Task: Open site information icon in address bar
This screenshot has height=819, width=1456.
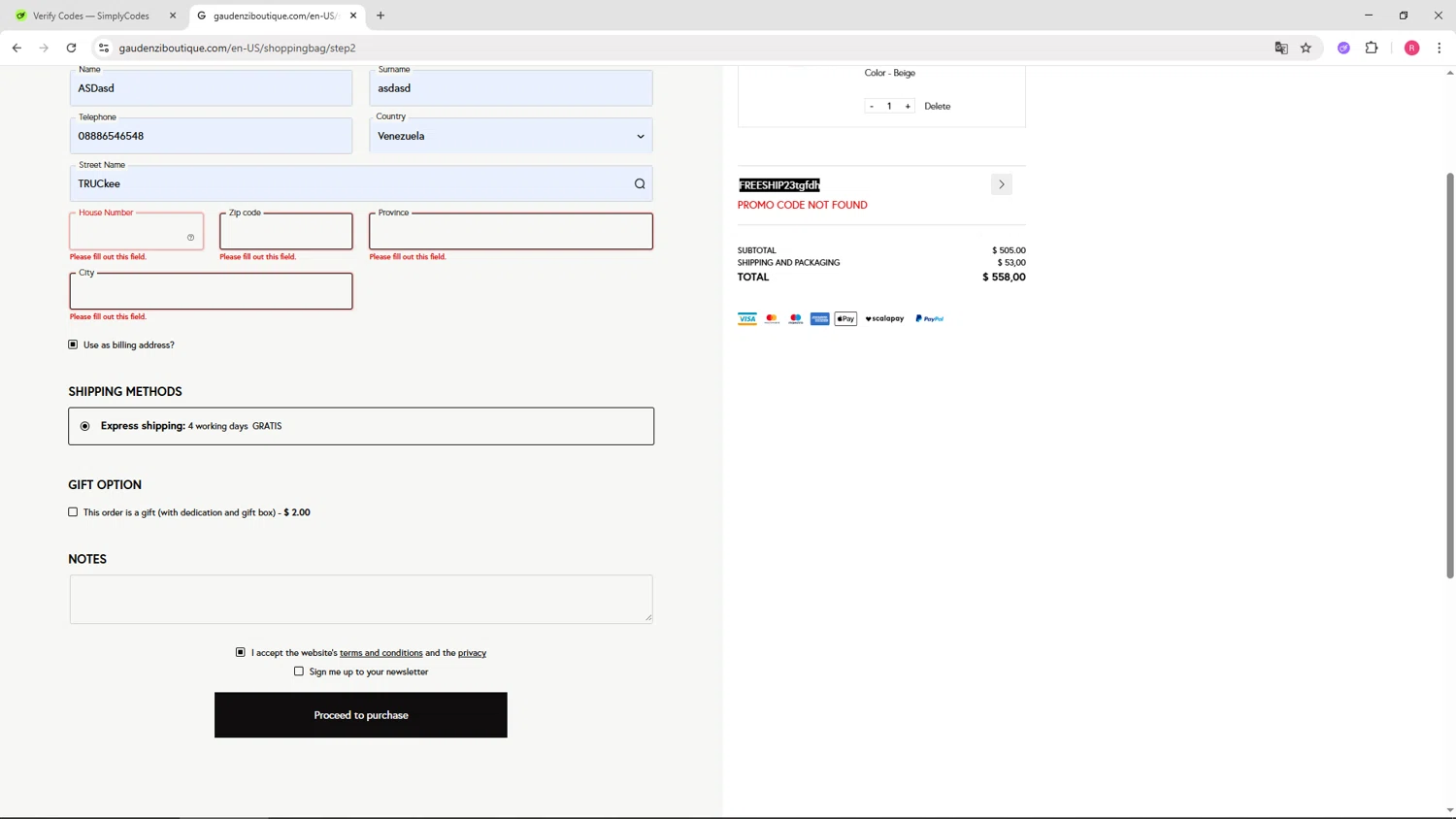Action: [104, 48]
